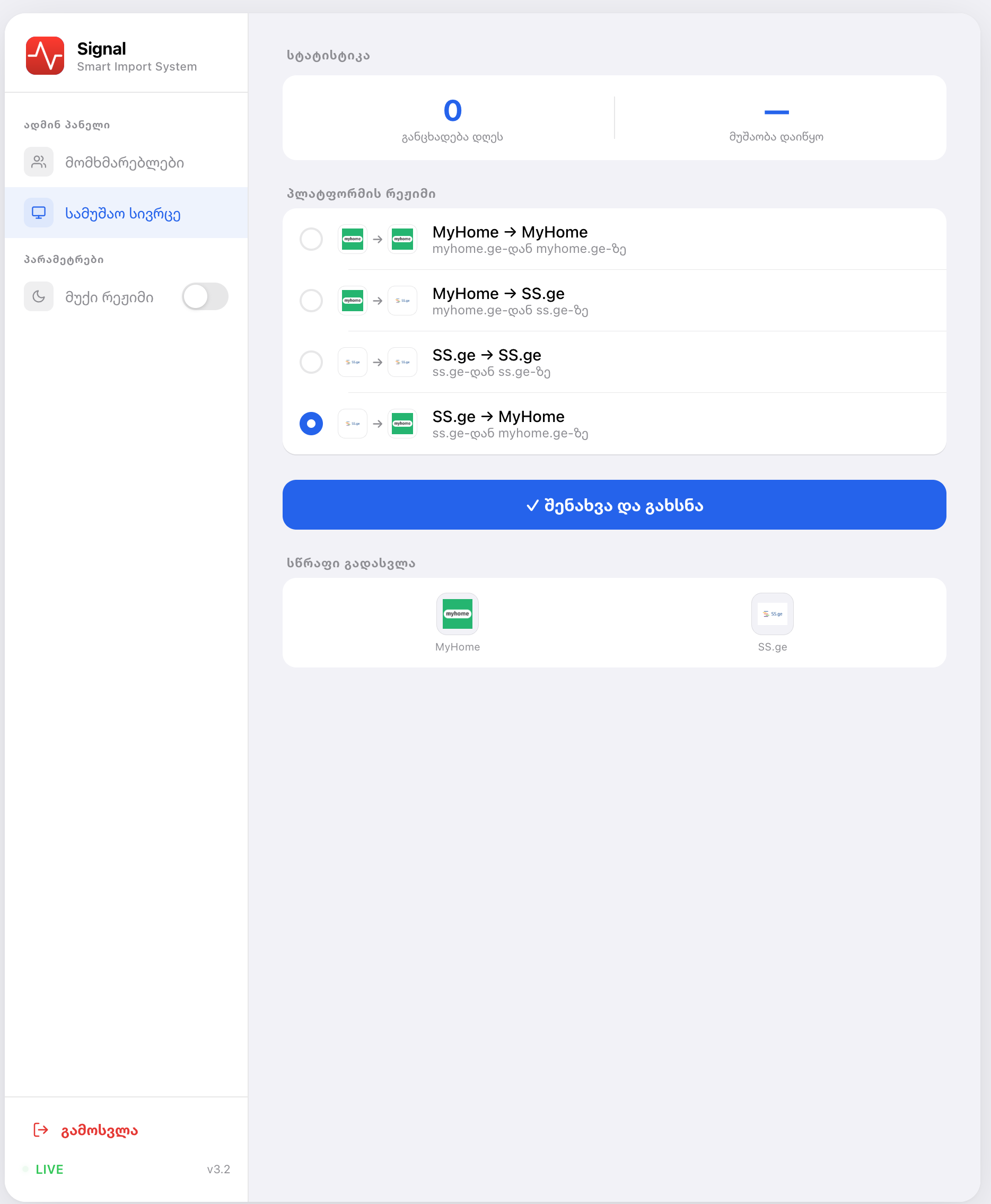Viewport: 991px width, 1204px height.
Task: Click the MyHome → SS.ge title text
Action: [x=498, y=294]
